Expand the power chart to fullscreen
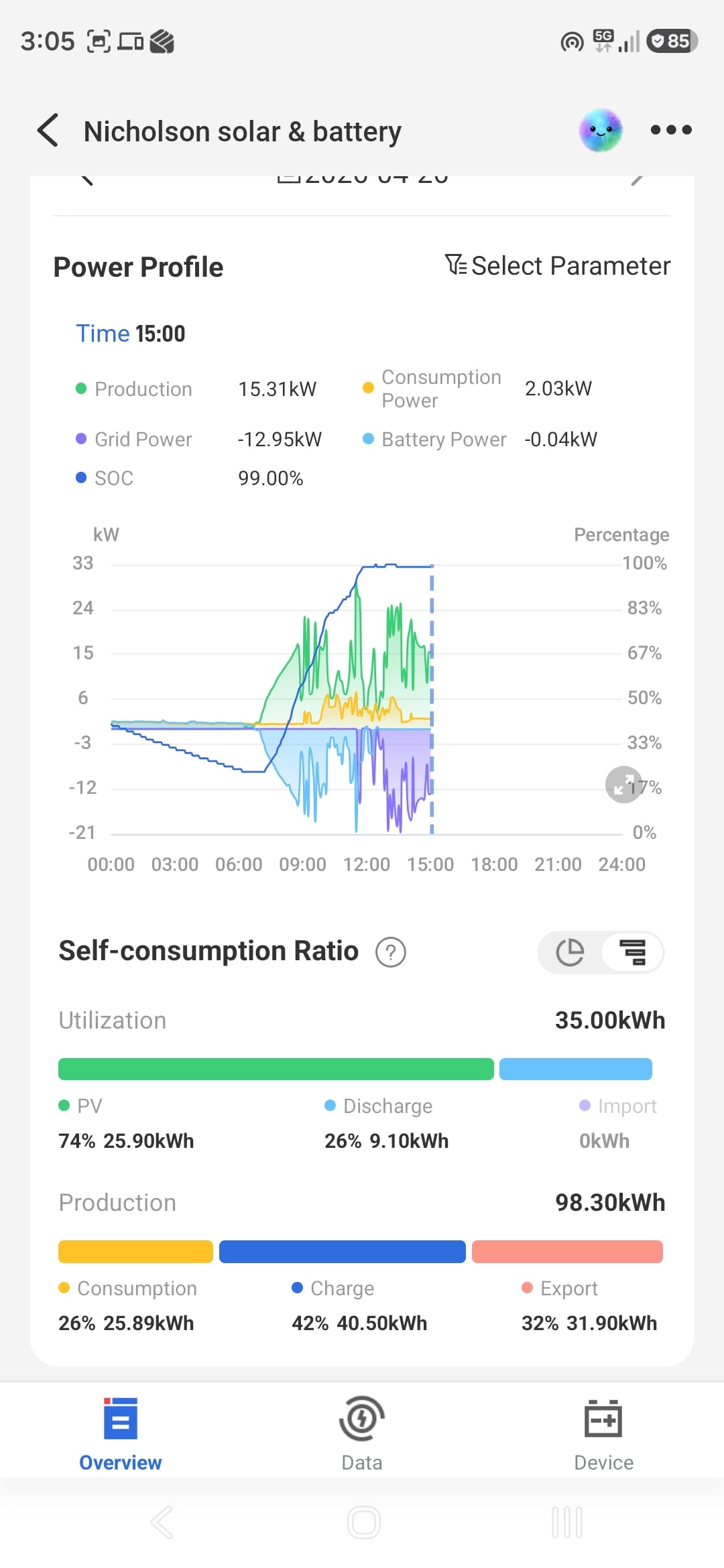Image resolution: width=724 pixels, height=1568 pixels. pos(623,784)
